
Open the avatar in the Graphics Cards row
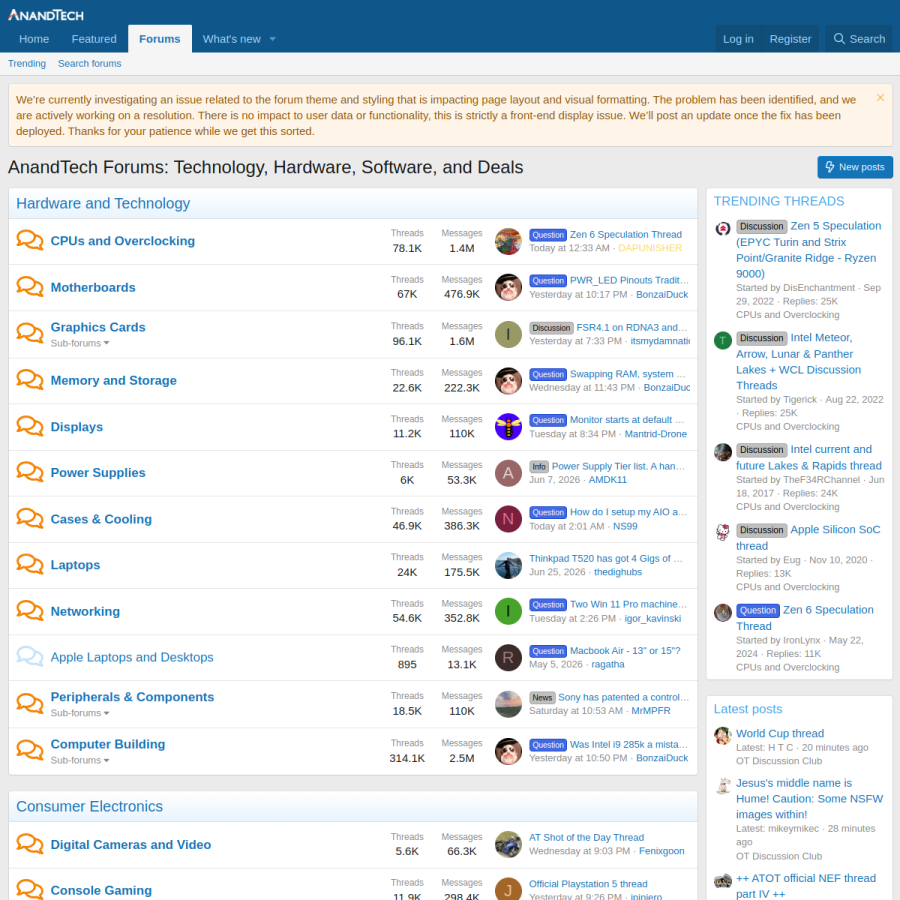(x=508, y=334)
